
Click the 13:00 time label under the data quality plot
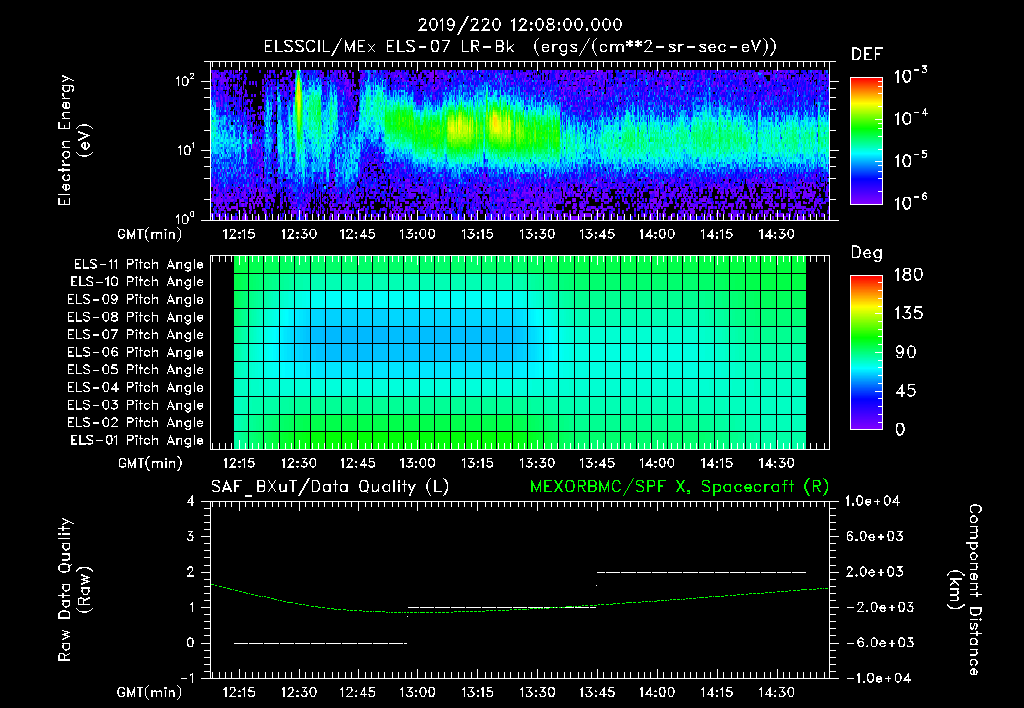pos(417,692)
